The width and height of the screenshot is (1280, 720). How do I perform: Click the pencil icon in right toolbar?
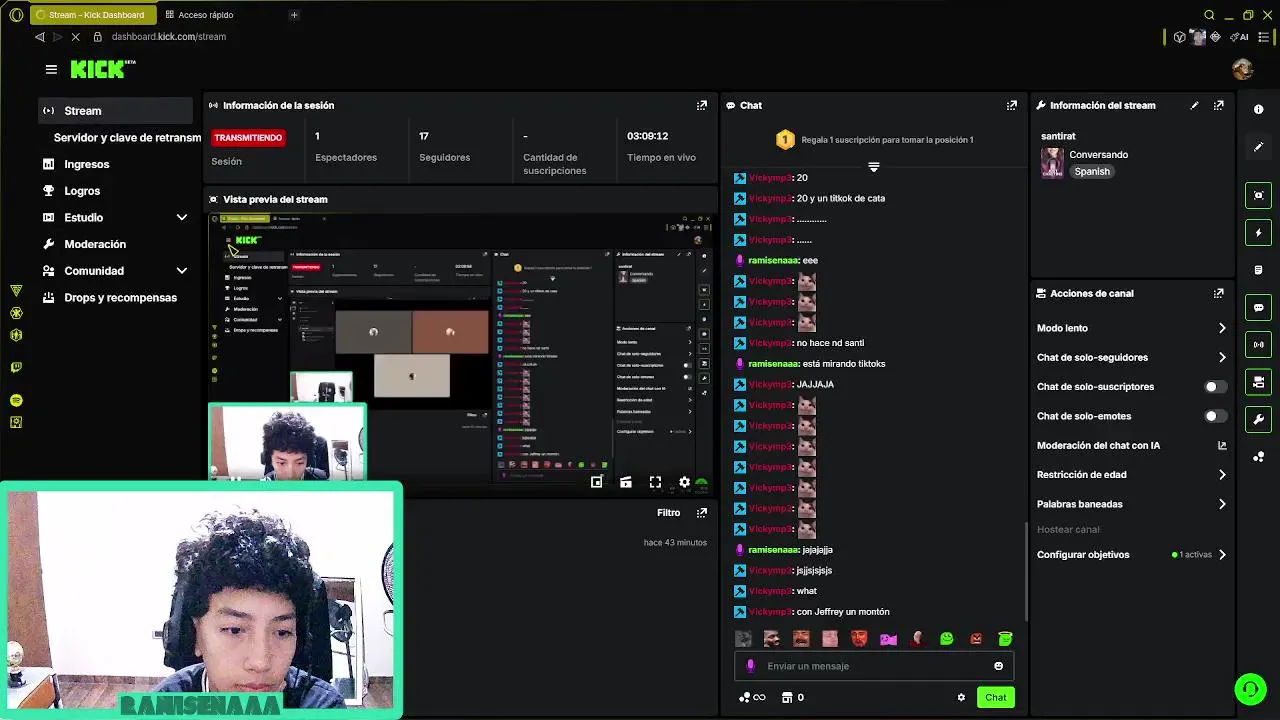[1259, 147]
